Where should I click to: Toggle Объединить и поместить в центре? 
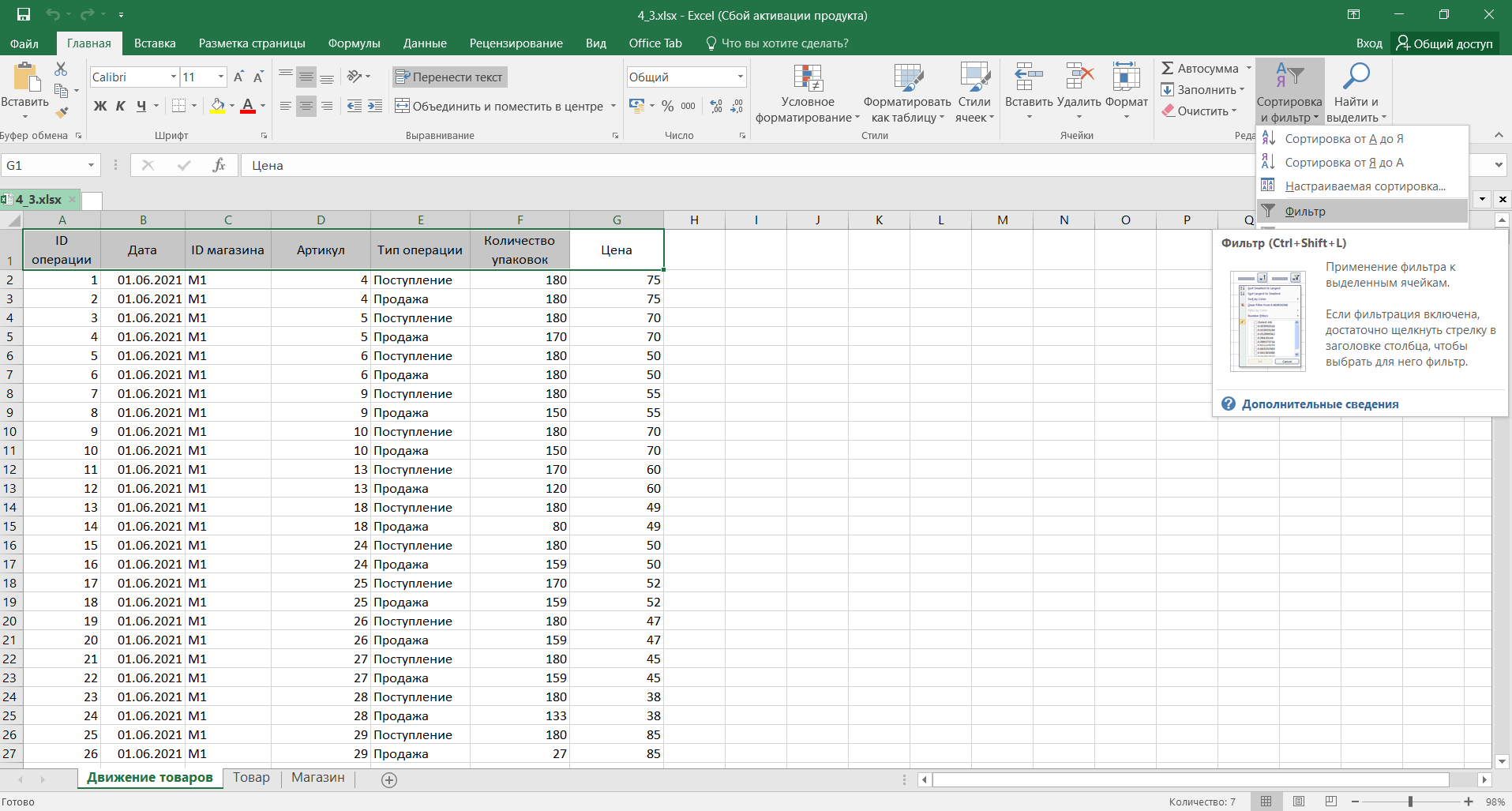click(499, 106)
